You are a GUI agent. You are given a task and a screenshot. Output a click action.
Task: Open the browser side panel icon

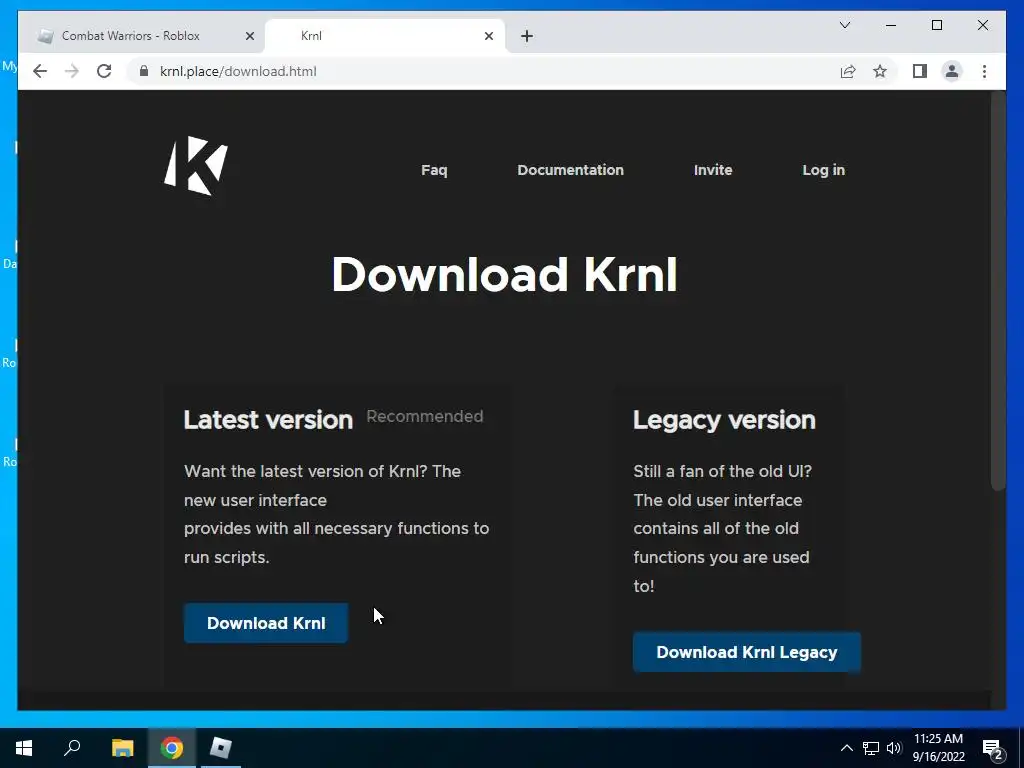[x=920, y=71]
